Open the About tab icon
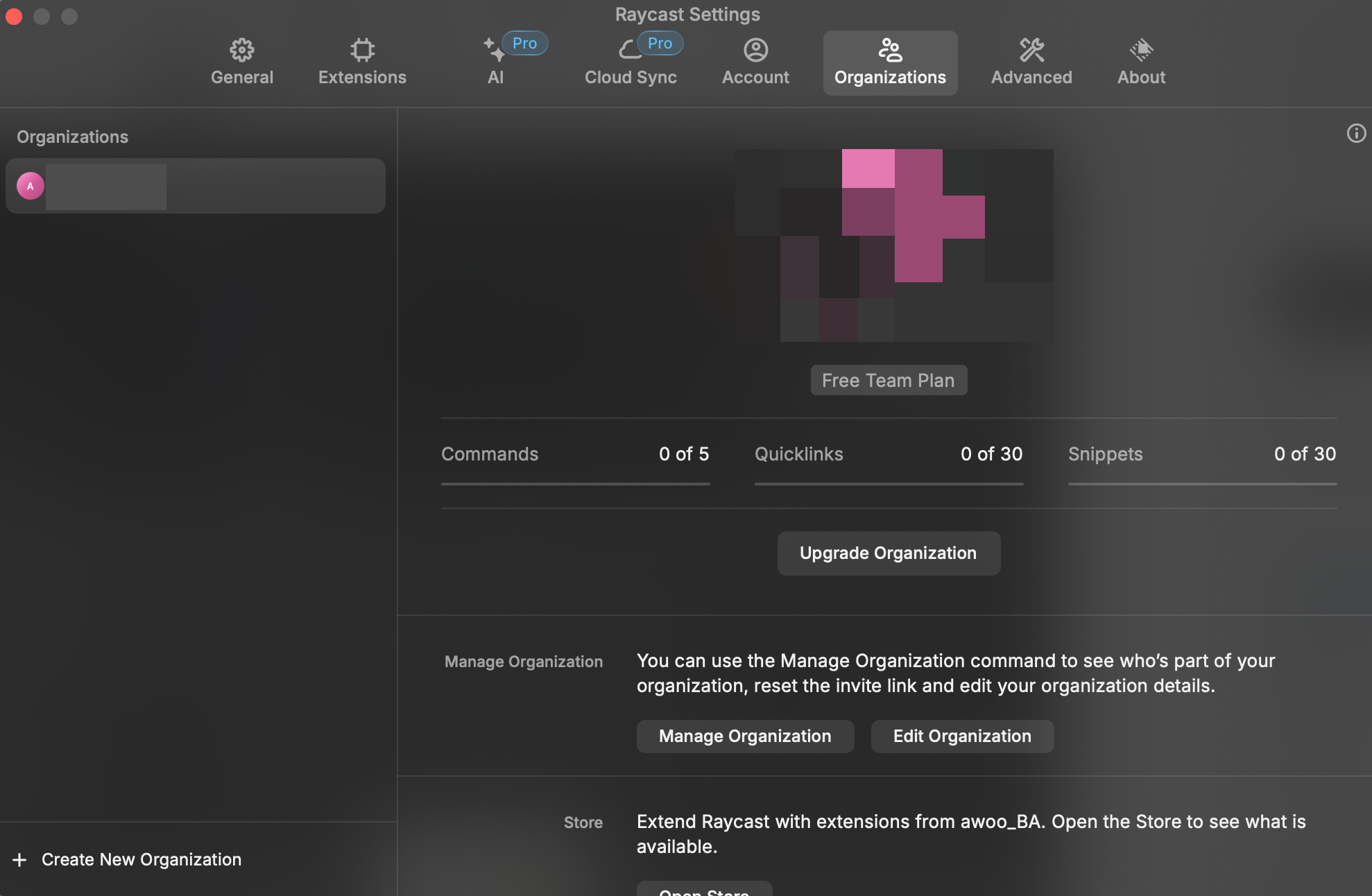 (x=1141, y=50)
